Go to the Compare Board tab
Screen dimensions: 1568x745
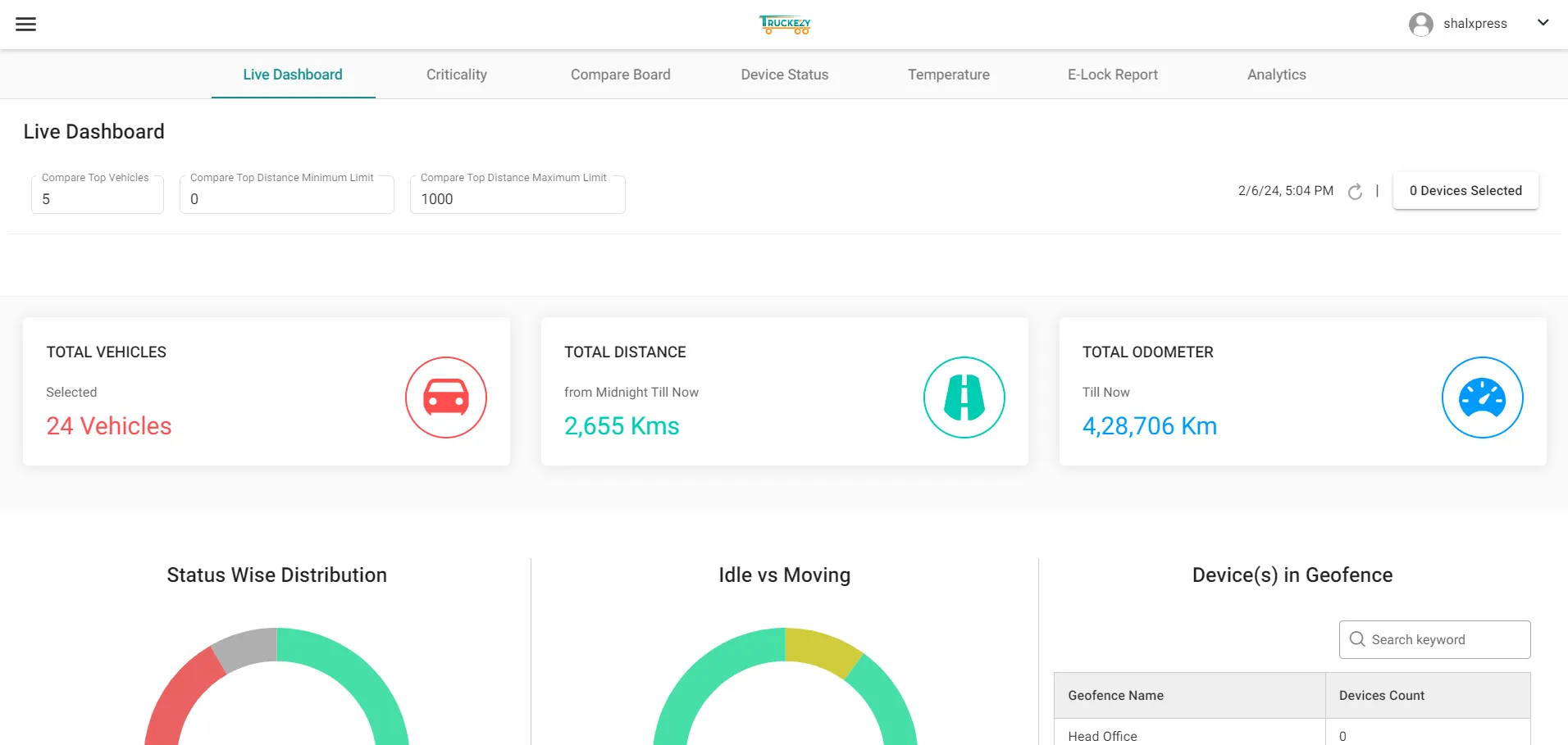coord(621,75)
